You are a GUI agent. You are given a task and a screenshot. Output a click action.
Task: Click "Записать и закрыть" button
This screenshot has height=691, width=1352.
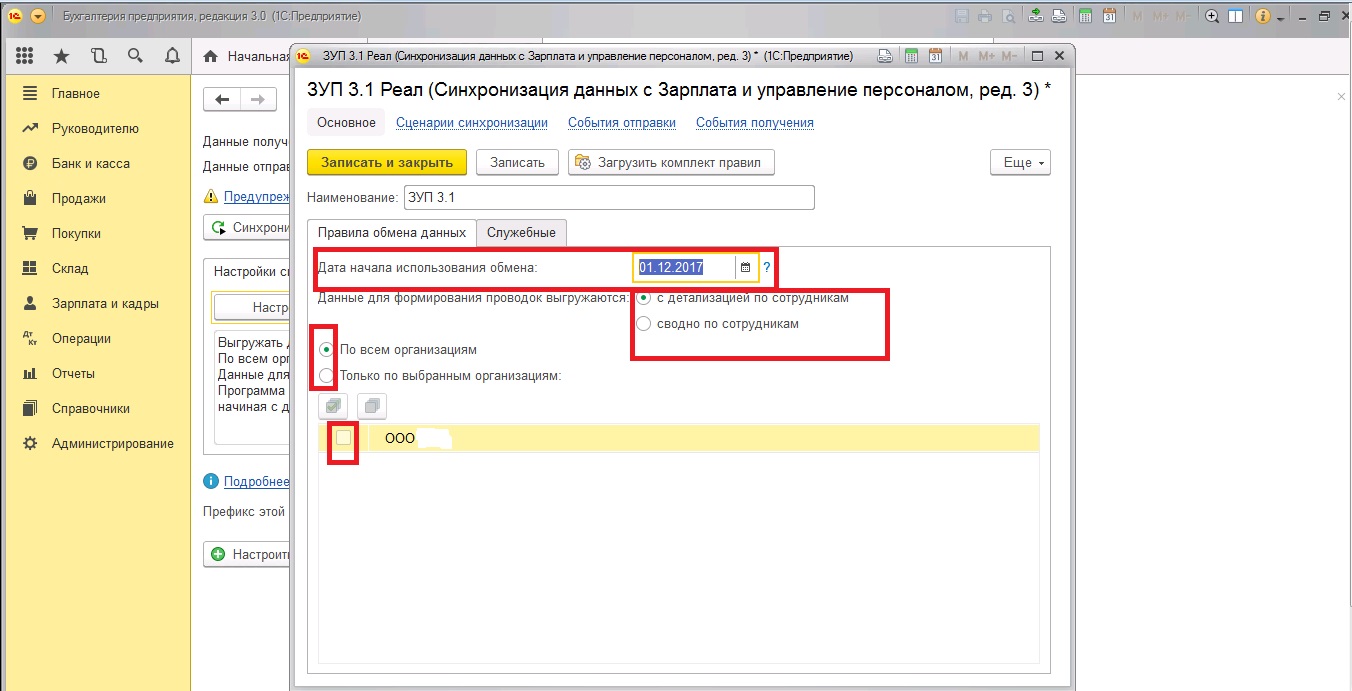(x=387, y=163)
